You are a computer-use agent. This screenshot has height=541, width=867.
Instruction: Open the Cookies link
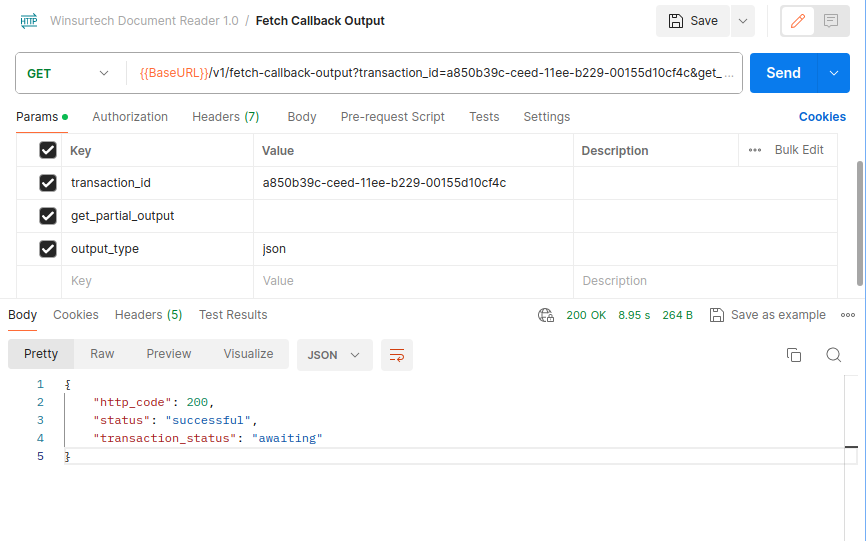tap(822, 117)
